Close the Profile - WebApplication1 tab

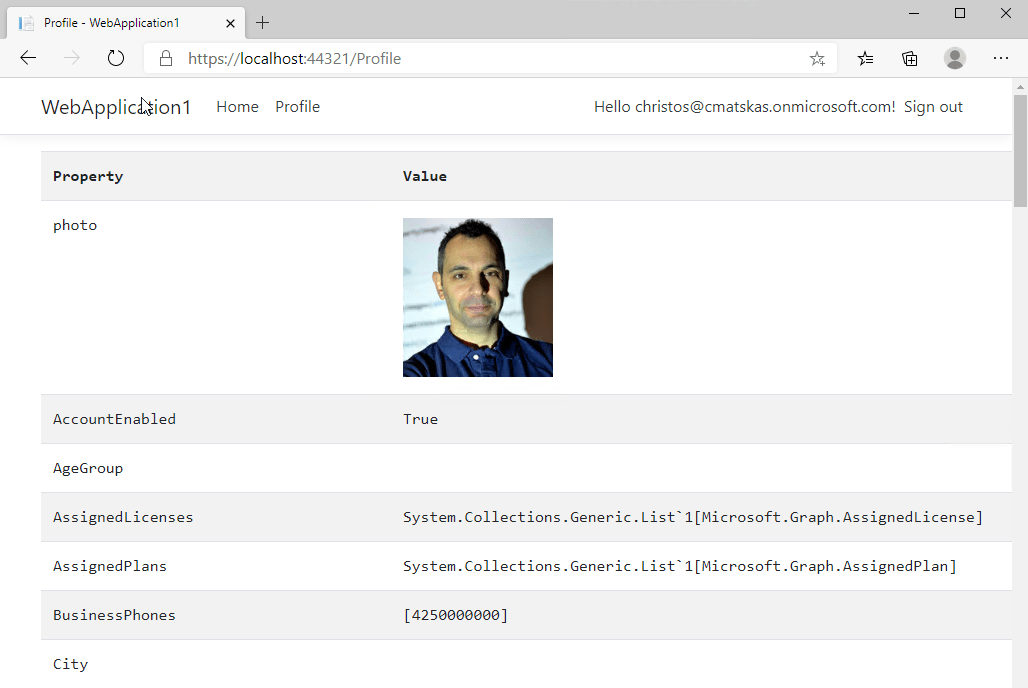[x=231, y=23]
